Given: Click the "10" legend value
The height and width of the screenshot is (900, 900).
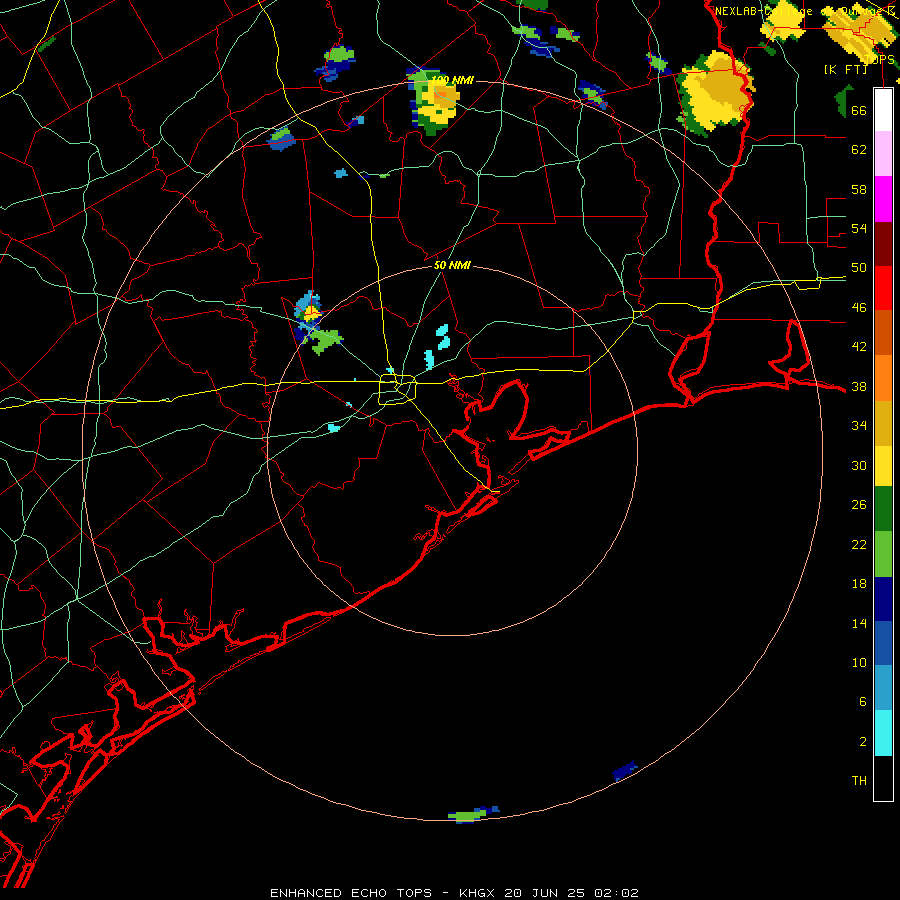Looking at the screenshot, I should pyautogui.click(x=859, y=663).
